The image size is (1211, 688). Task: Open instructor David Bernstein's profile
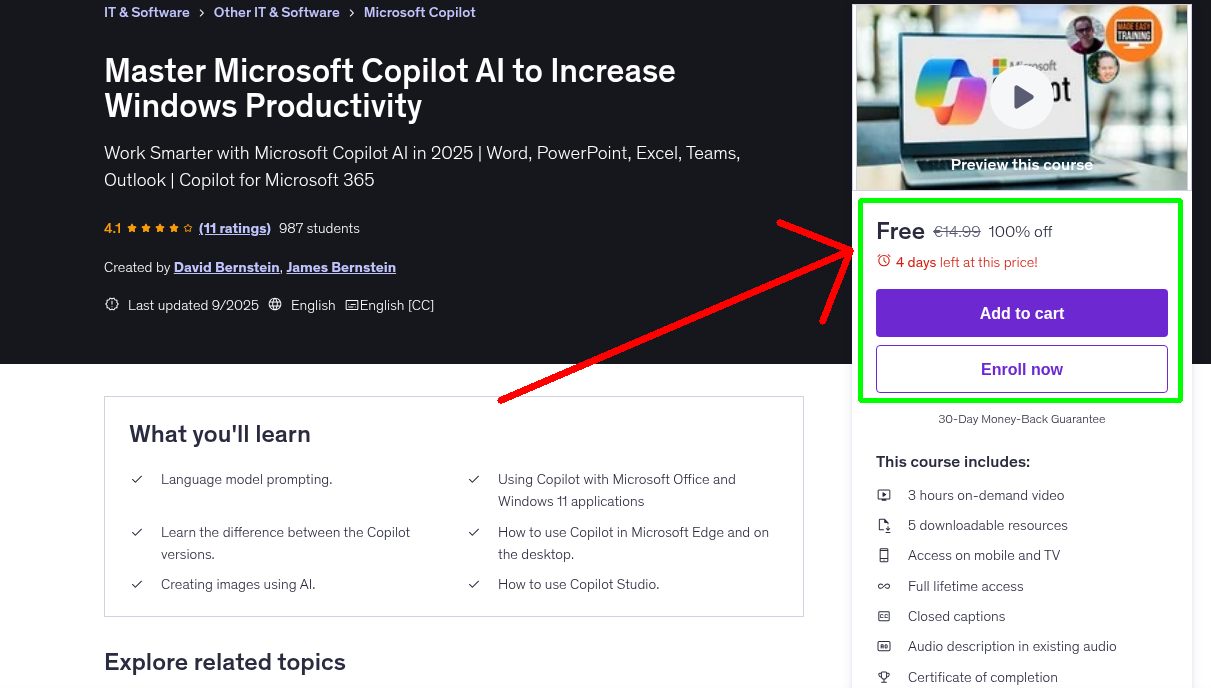226,267
